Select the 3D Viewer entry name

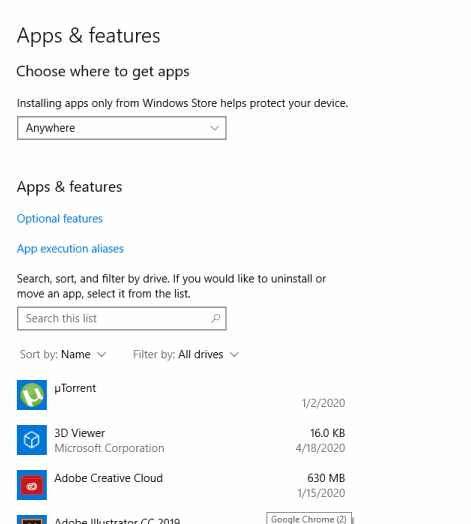pyautogui.click(x=80, y=433)
